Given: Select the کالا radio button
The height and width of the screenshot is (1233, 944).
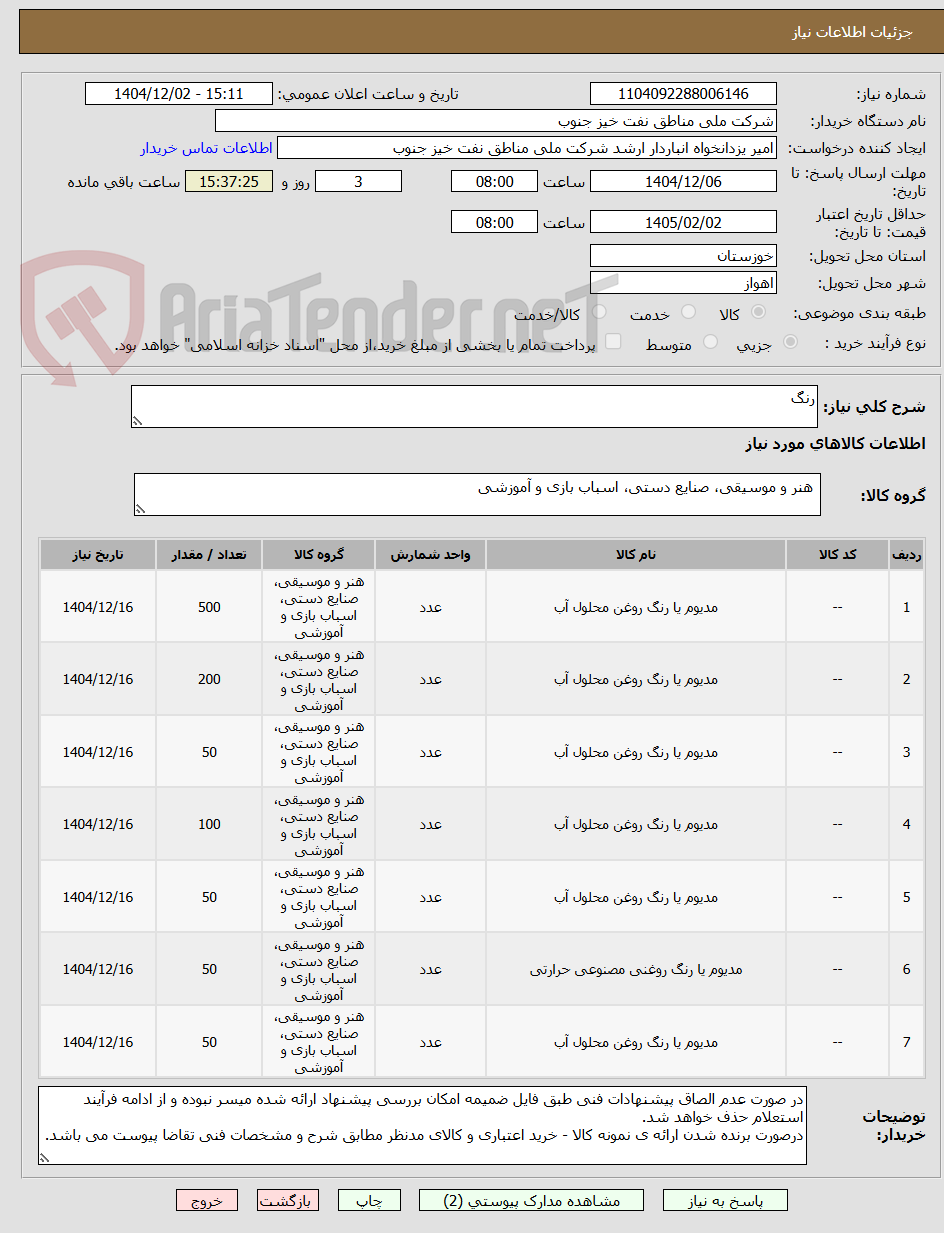Looking at the screenshot, I should click(x=759, y=313).
